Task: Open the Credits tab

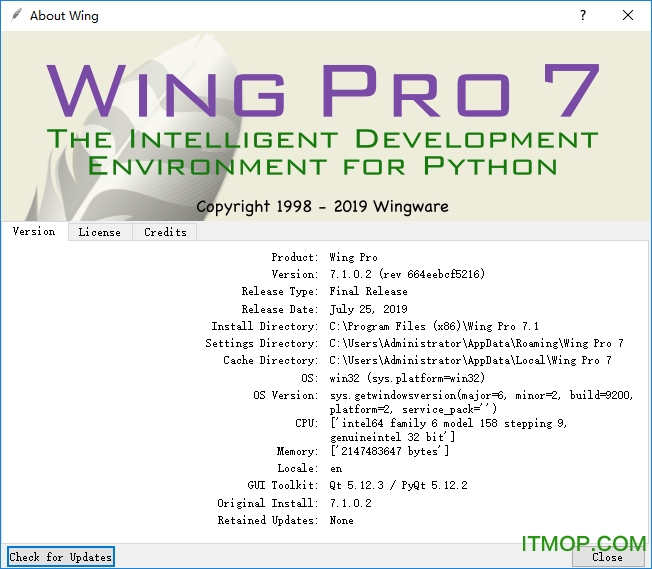Action: (165, 232)
